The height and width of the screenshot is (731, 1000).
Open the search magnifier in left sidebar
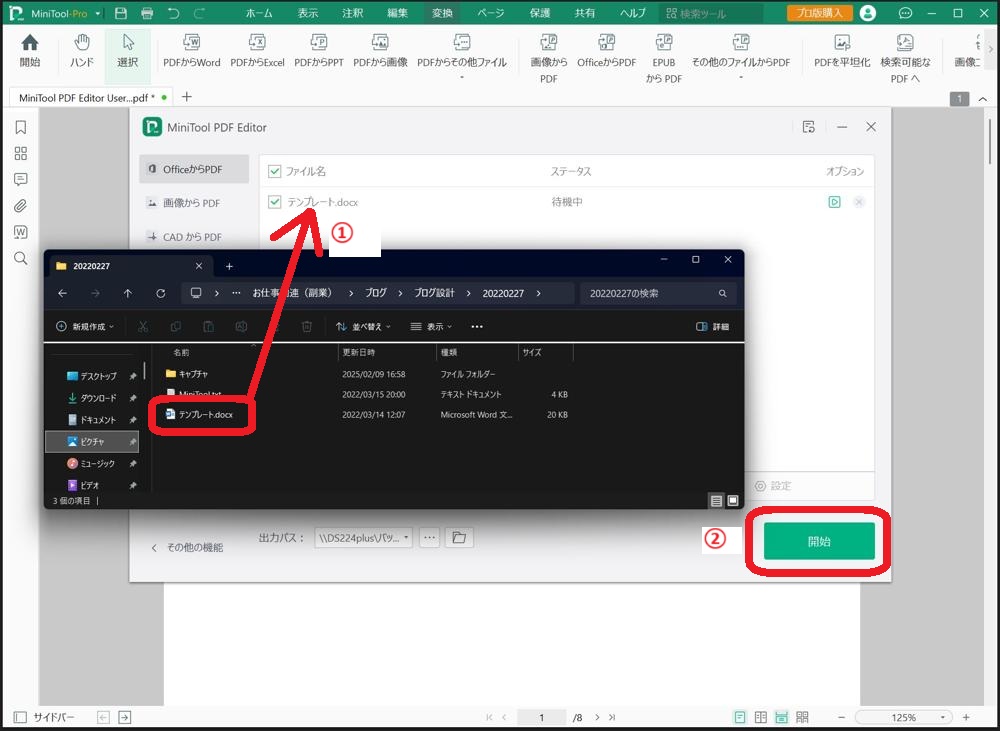(x=20, y=258)
